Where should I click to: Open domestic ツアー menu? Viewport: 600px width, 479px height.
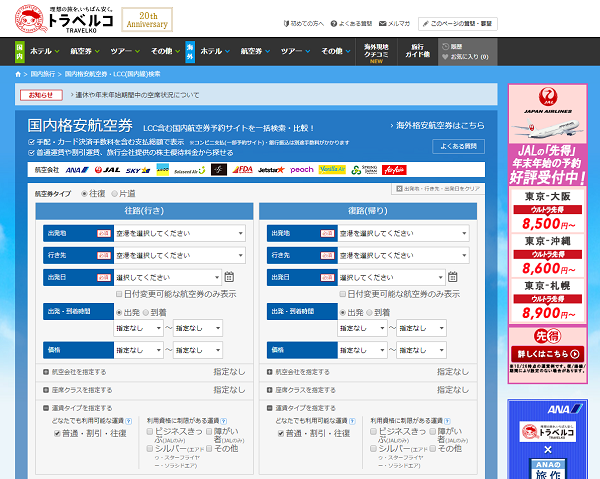[125, 51]
